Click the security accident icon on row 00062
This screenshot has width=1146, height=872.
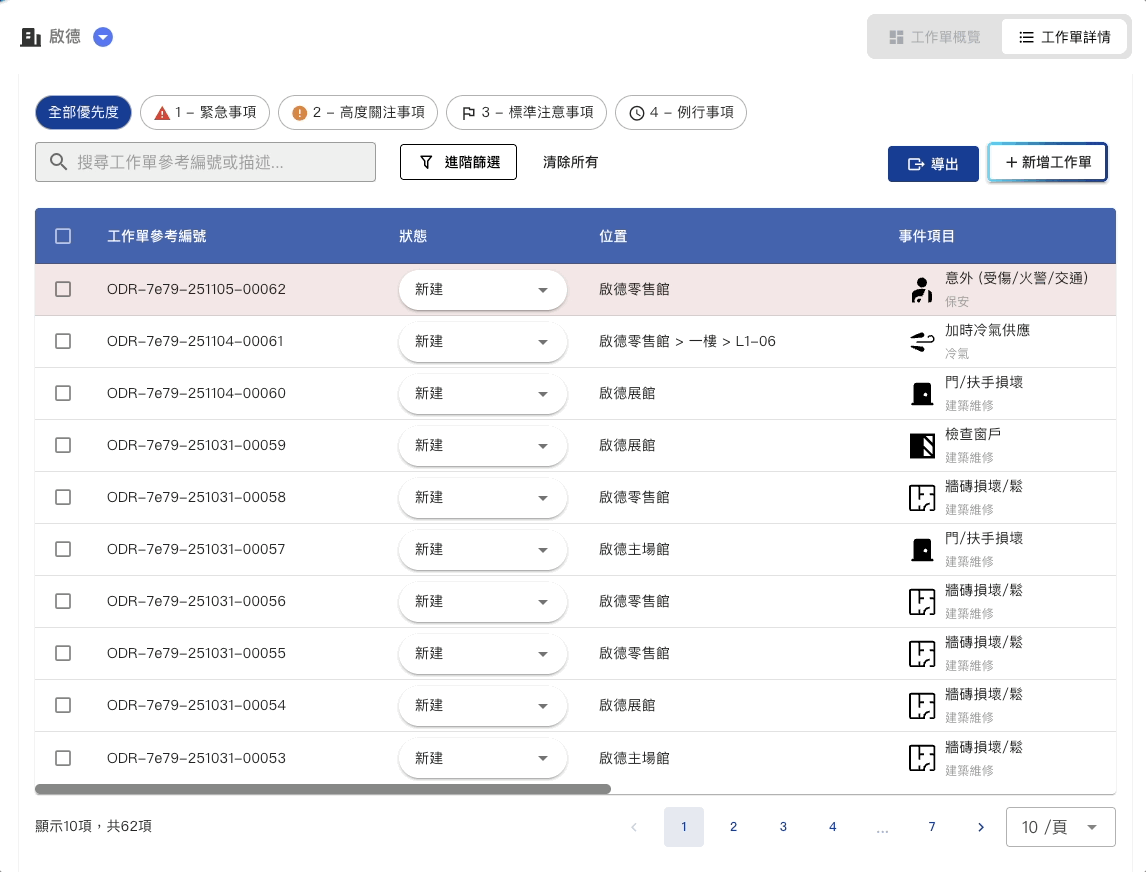click(921, 289)
